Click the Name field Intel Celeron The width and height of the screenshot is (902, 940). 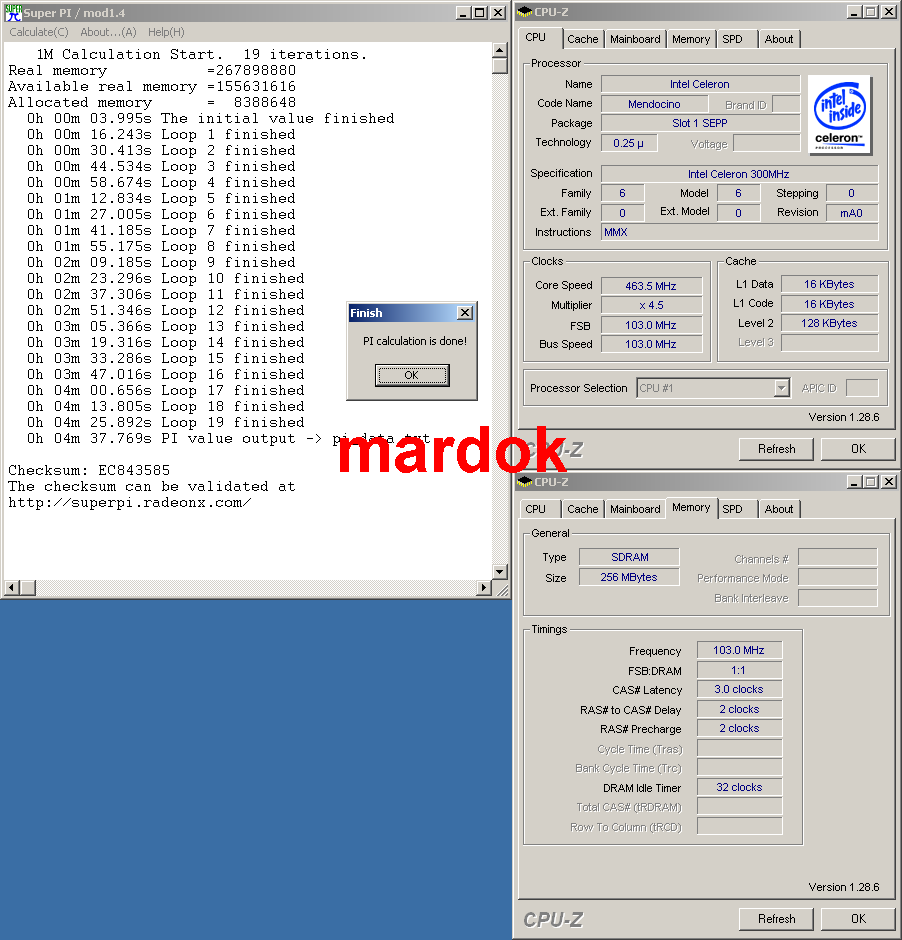700,85
